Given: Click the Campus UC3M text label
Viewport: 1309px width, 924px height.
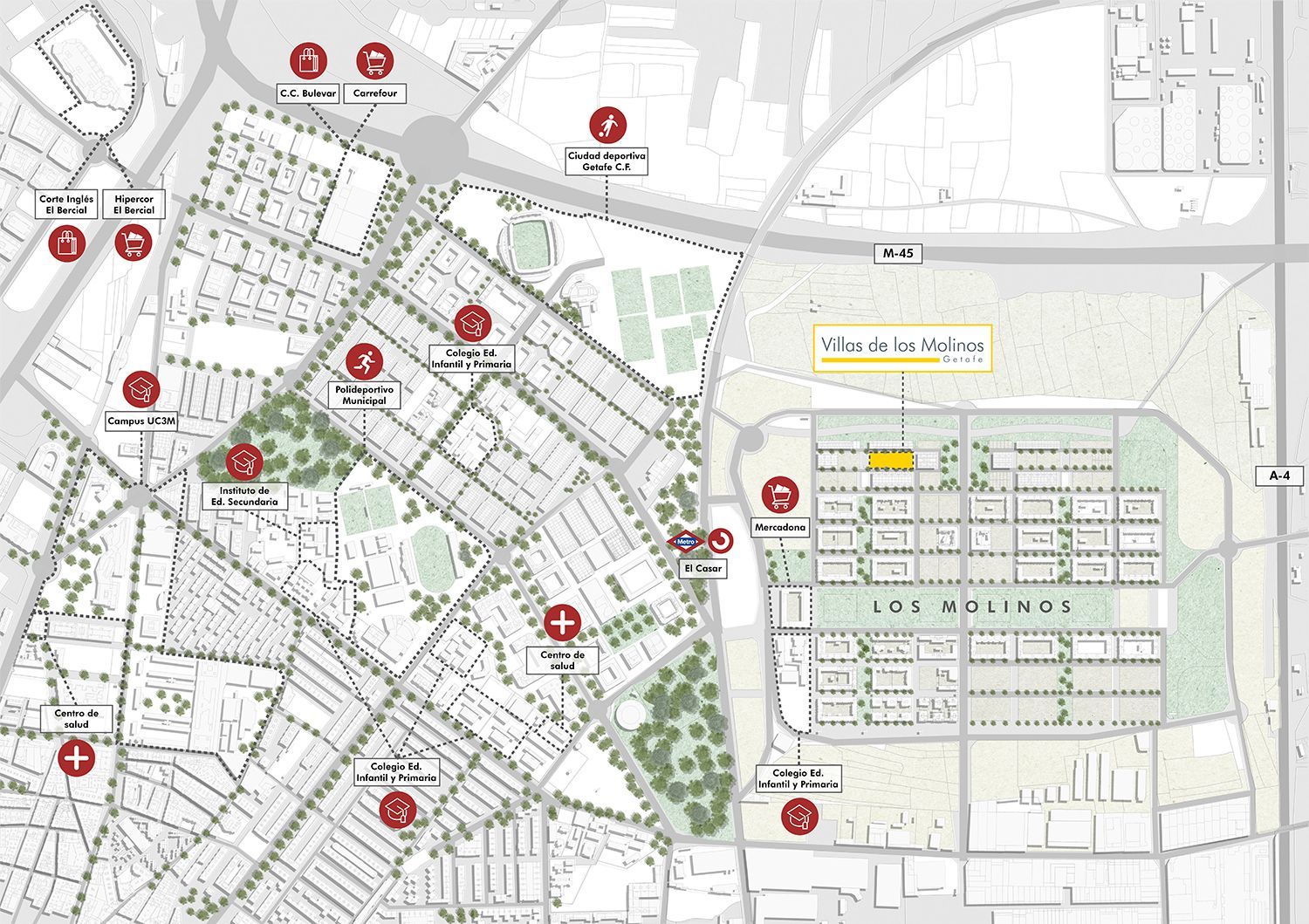Looking at the screenshot, I should (x=141, y=421).
